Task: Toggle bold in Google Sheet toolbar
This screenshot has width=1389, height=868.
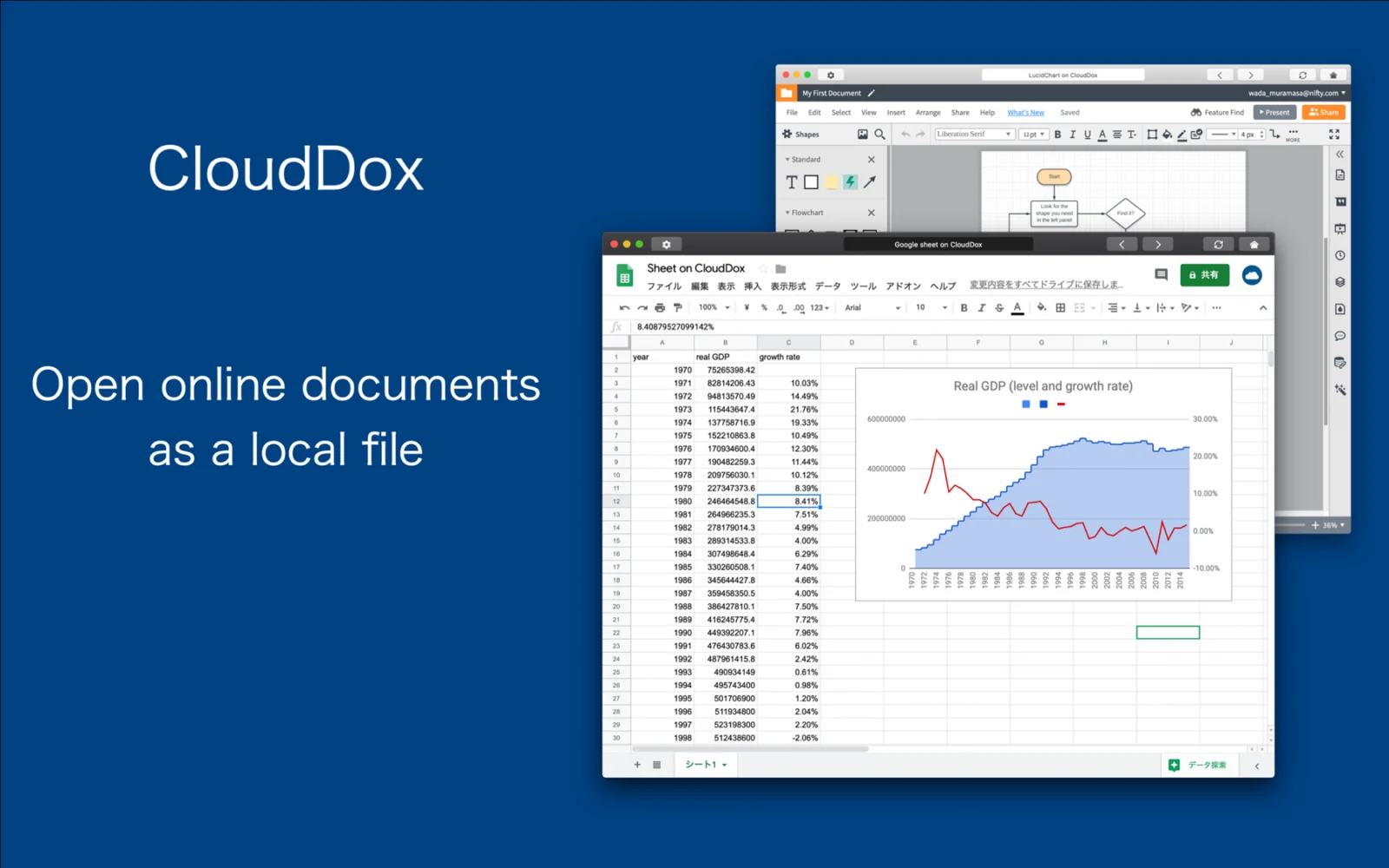Action: 964,307
